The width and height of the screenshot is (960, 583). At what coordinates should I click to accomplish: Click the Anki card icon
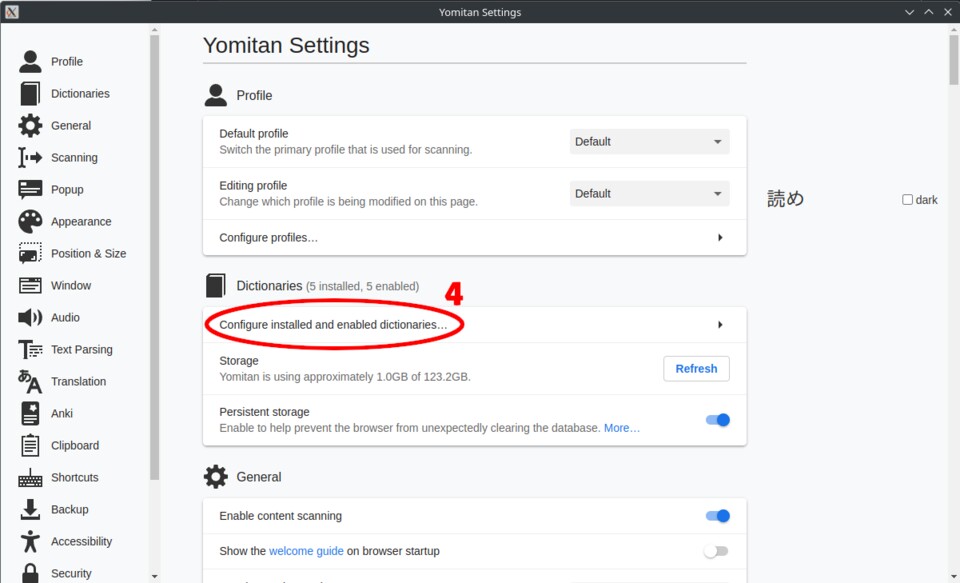click(31, 414)
